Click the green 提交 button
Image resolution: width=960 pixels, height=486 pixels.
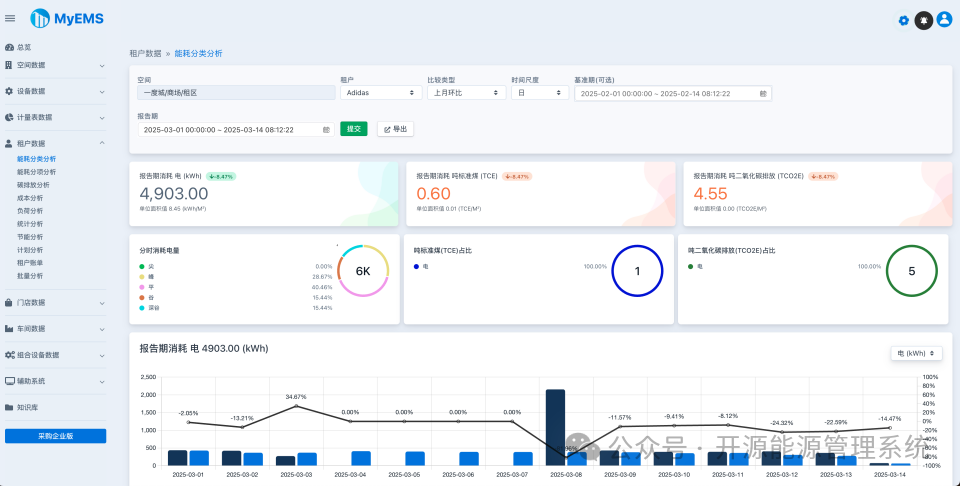pyautogui.click(x=354, y=129)
